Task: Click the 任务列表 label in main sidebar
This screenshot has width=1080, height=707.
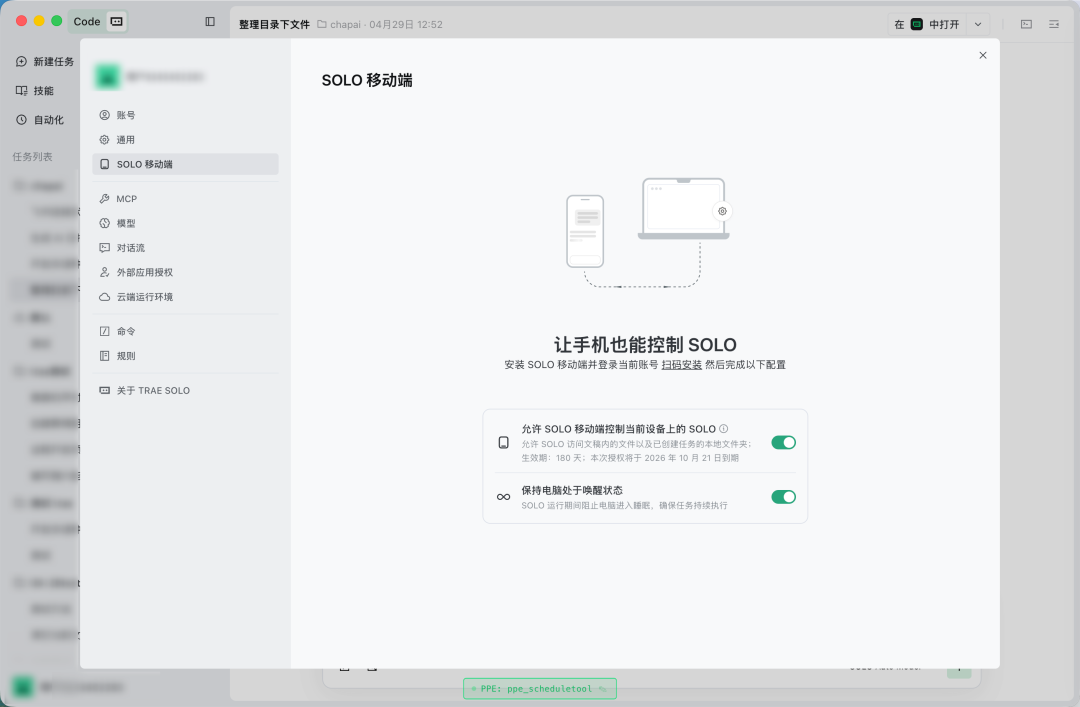Action: tap(32, 156)
